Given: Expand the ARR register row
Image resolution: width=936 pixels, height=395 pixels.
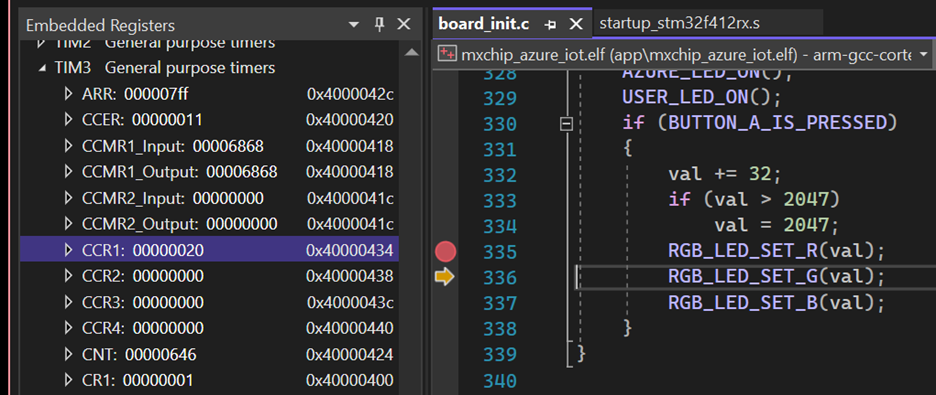Looking at the screenshot, I should pos(69,94).
